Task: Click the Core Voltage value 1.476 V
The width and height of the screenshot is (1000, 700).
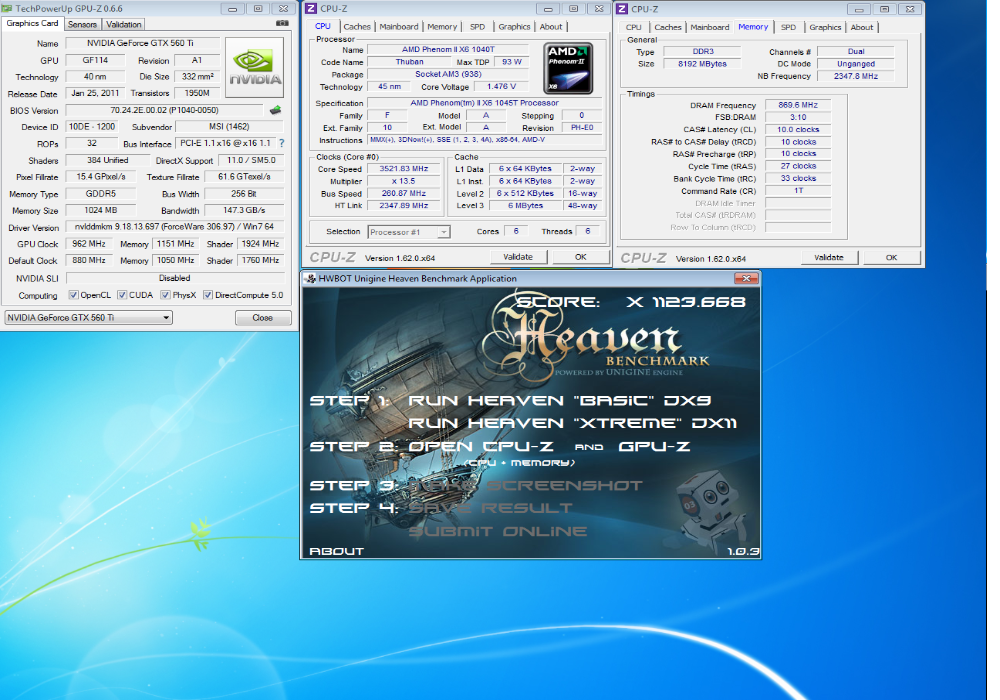Action: tap(501, 87)
